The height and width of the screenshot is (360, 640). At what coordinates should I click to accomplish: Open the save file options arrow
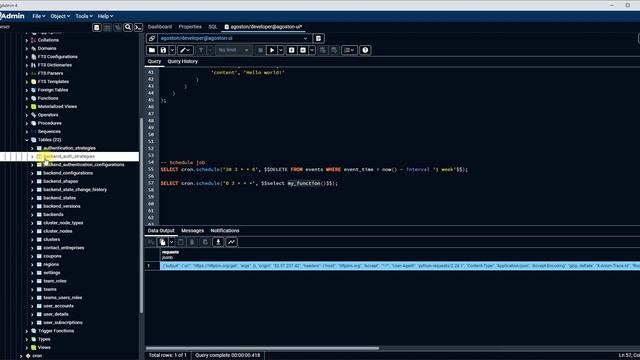tap(172, 50)
